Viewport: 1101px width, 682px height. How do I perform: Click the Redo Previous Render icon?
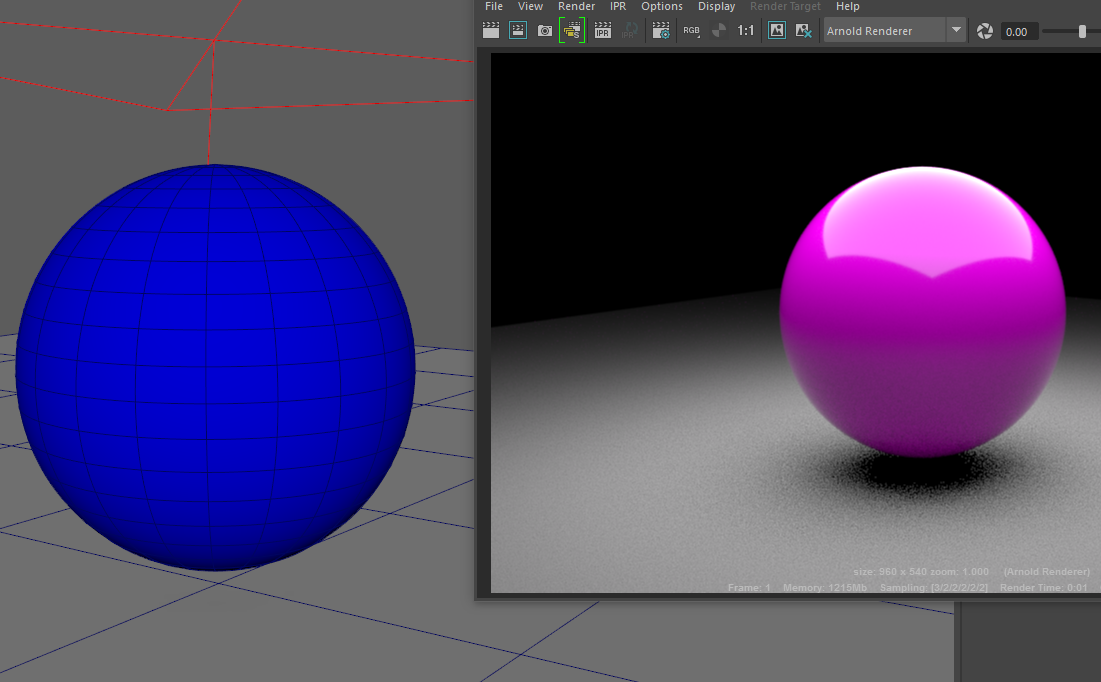coord(491,30)
